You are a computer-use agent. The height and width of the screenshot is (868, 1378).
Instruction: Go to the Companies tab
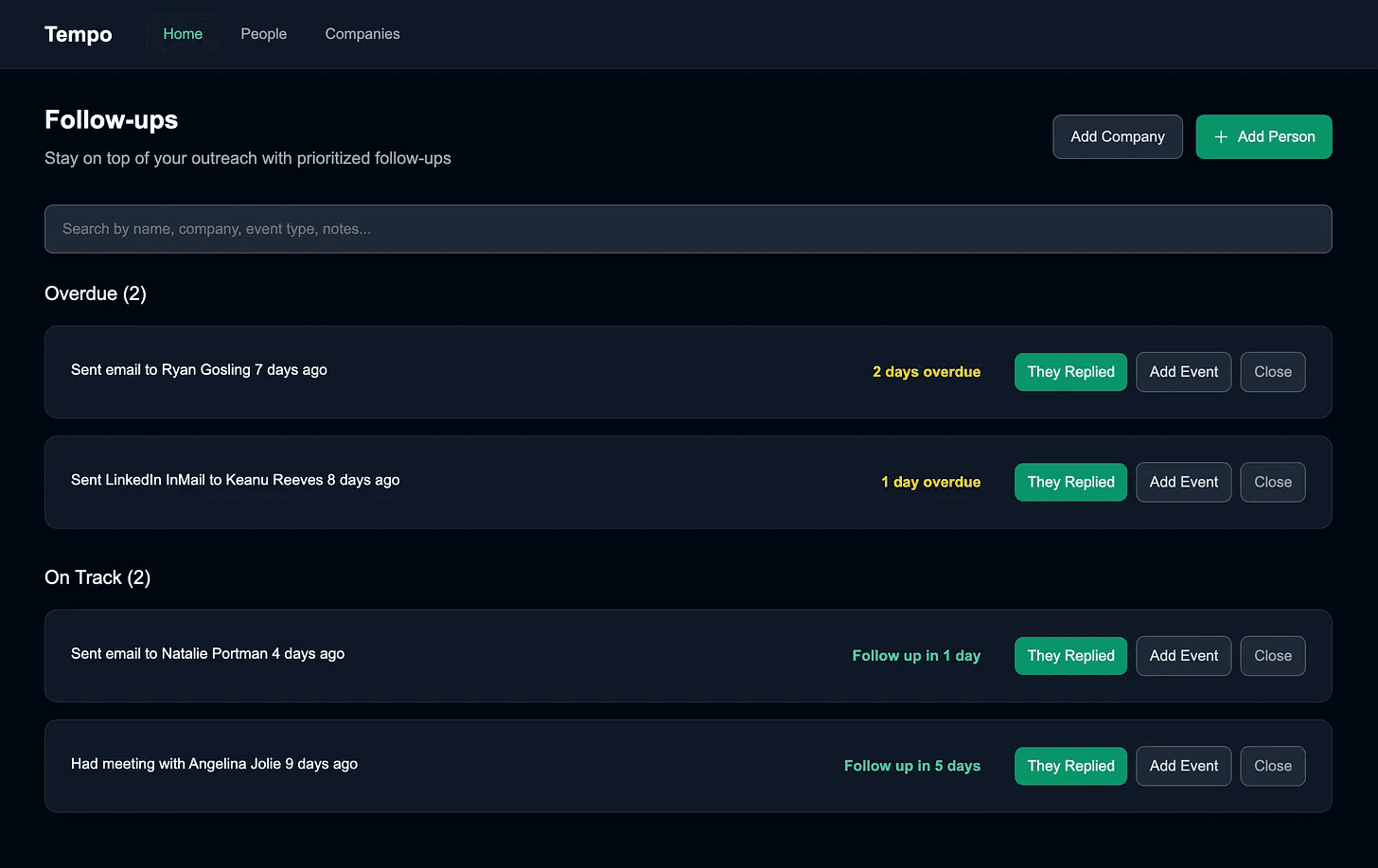click(362, 34)
